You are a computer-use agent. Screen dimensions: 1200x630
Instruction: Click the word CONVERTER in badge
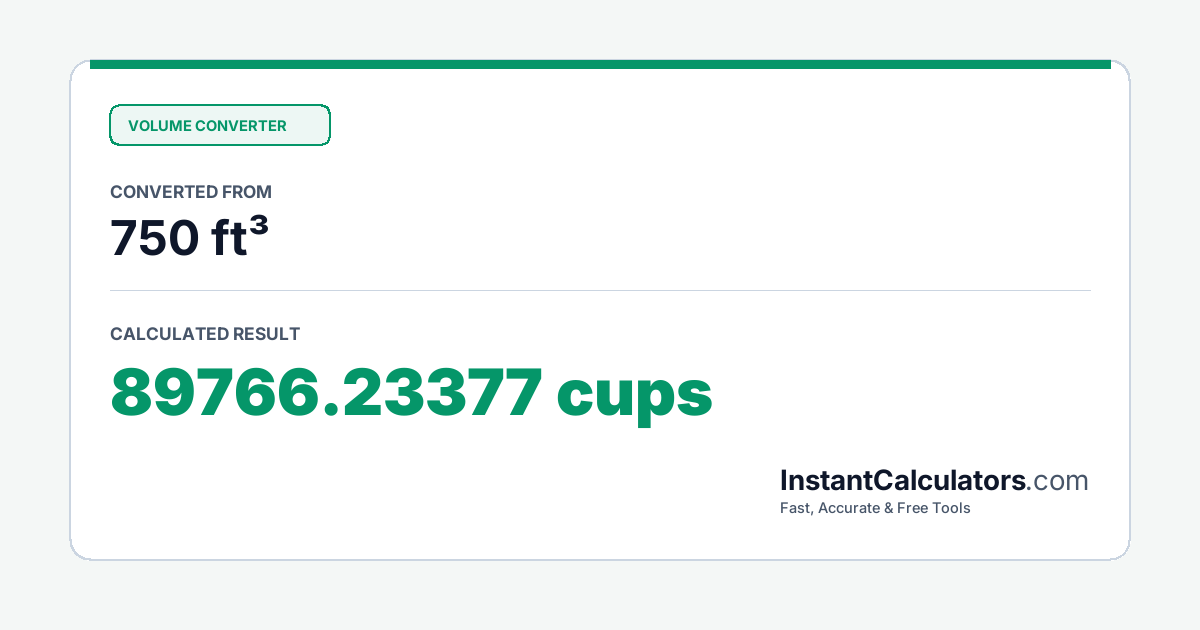[x=241, y=126]
